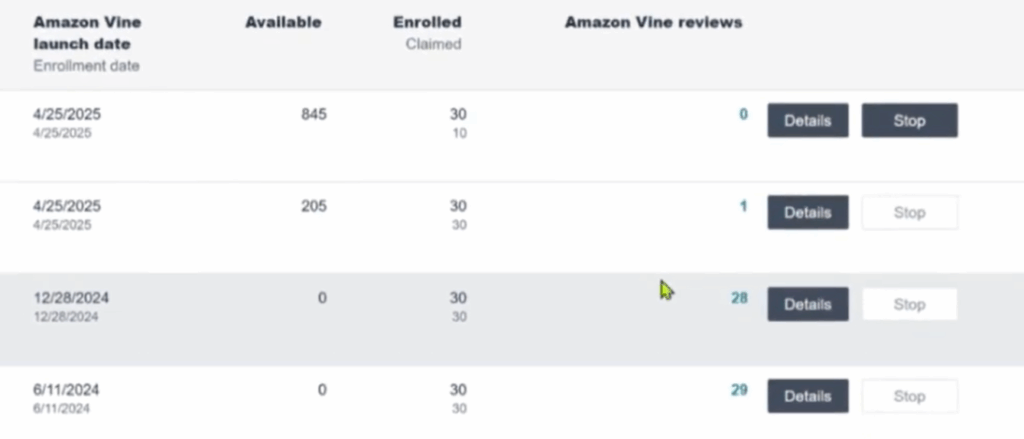Show Details of the 6/11/2024 enrollment
Screen dimensions: 1024x439
click(807, 396)
